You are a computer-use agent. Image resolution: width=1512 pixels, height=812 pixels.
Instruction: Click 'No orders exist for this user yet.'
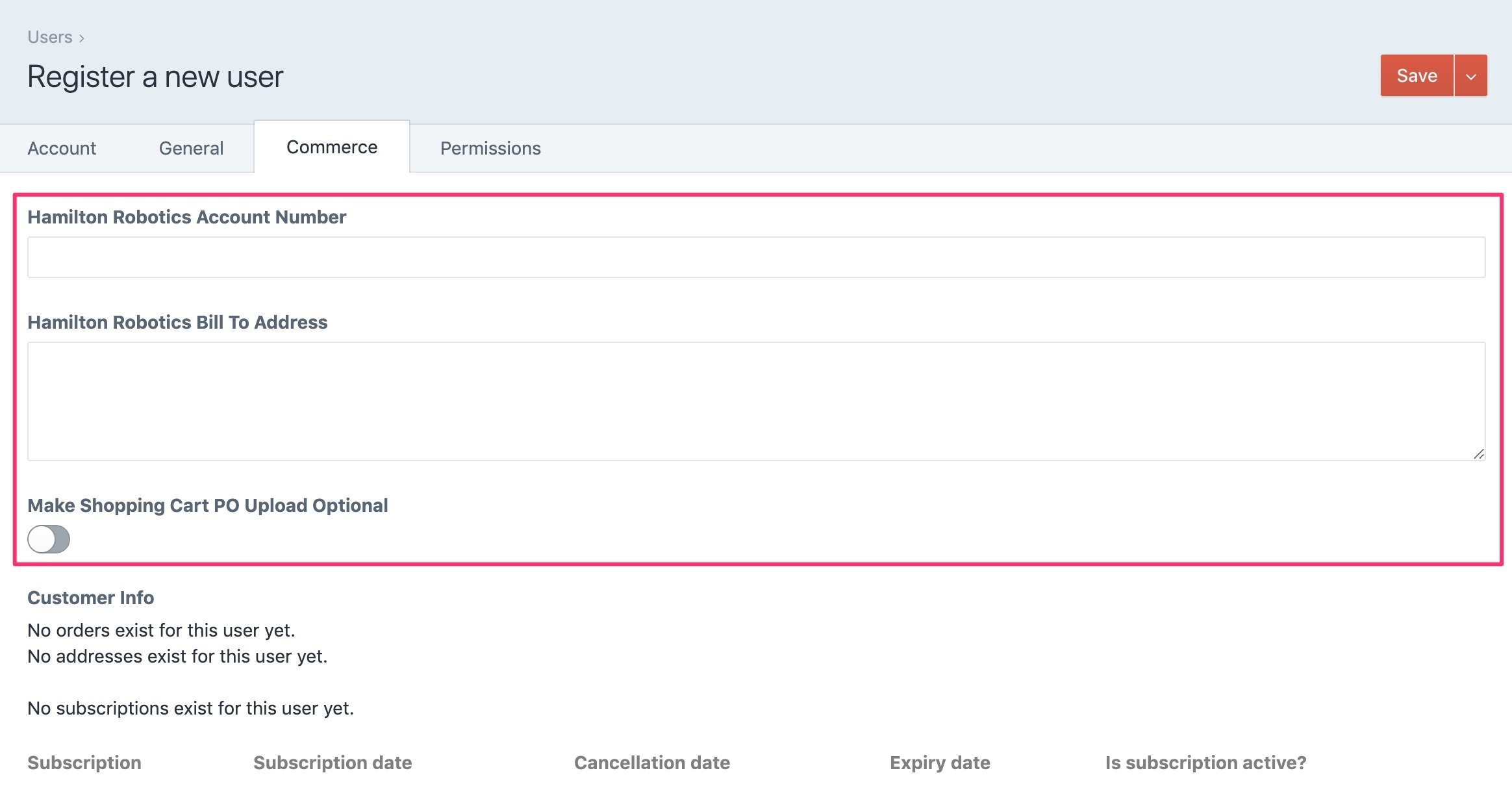pos(161,630)
